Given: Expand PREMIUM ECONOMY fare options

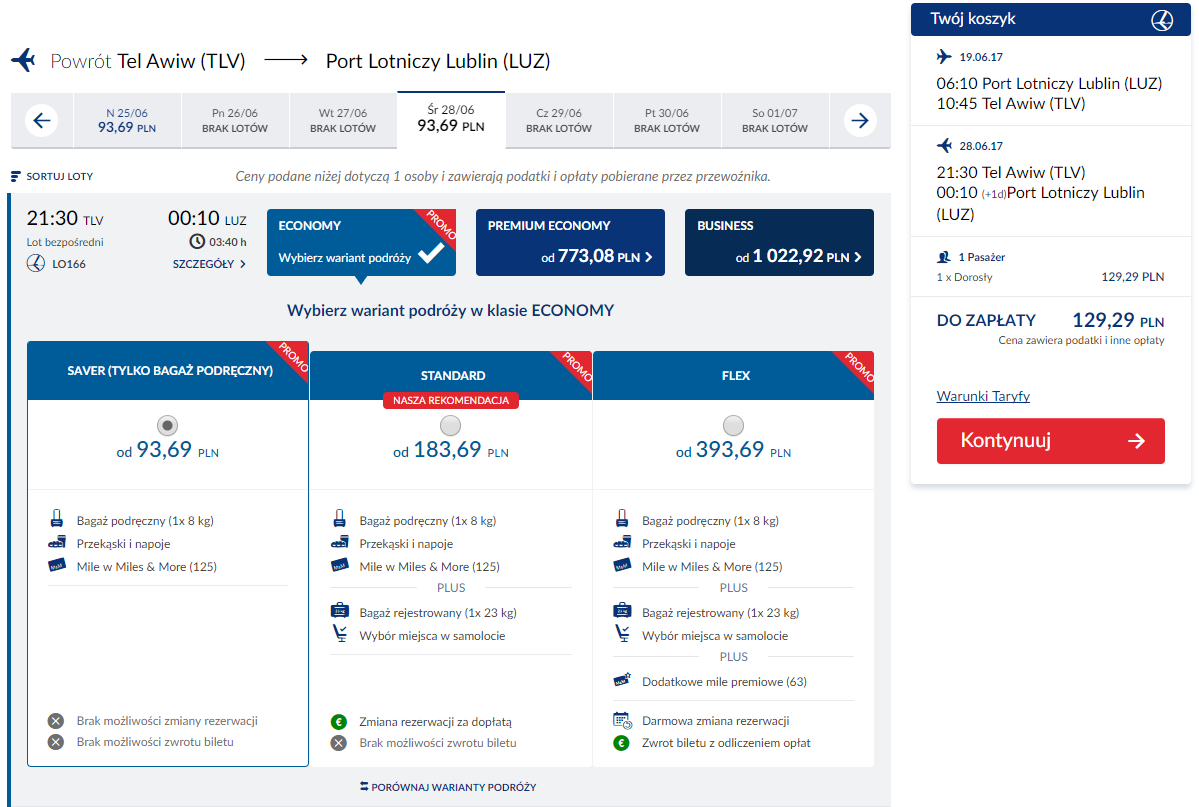Looking at the screenshot, I should pyautogui.click(x=570, y=242).
